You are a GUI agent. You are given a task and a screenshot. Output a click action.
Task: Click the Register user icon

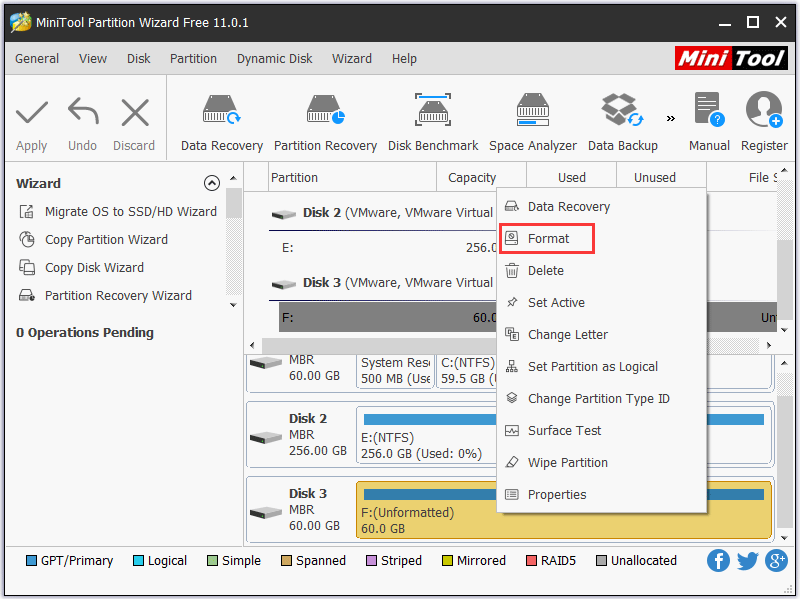764,110
